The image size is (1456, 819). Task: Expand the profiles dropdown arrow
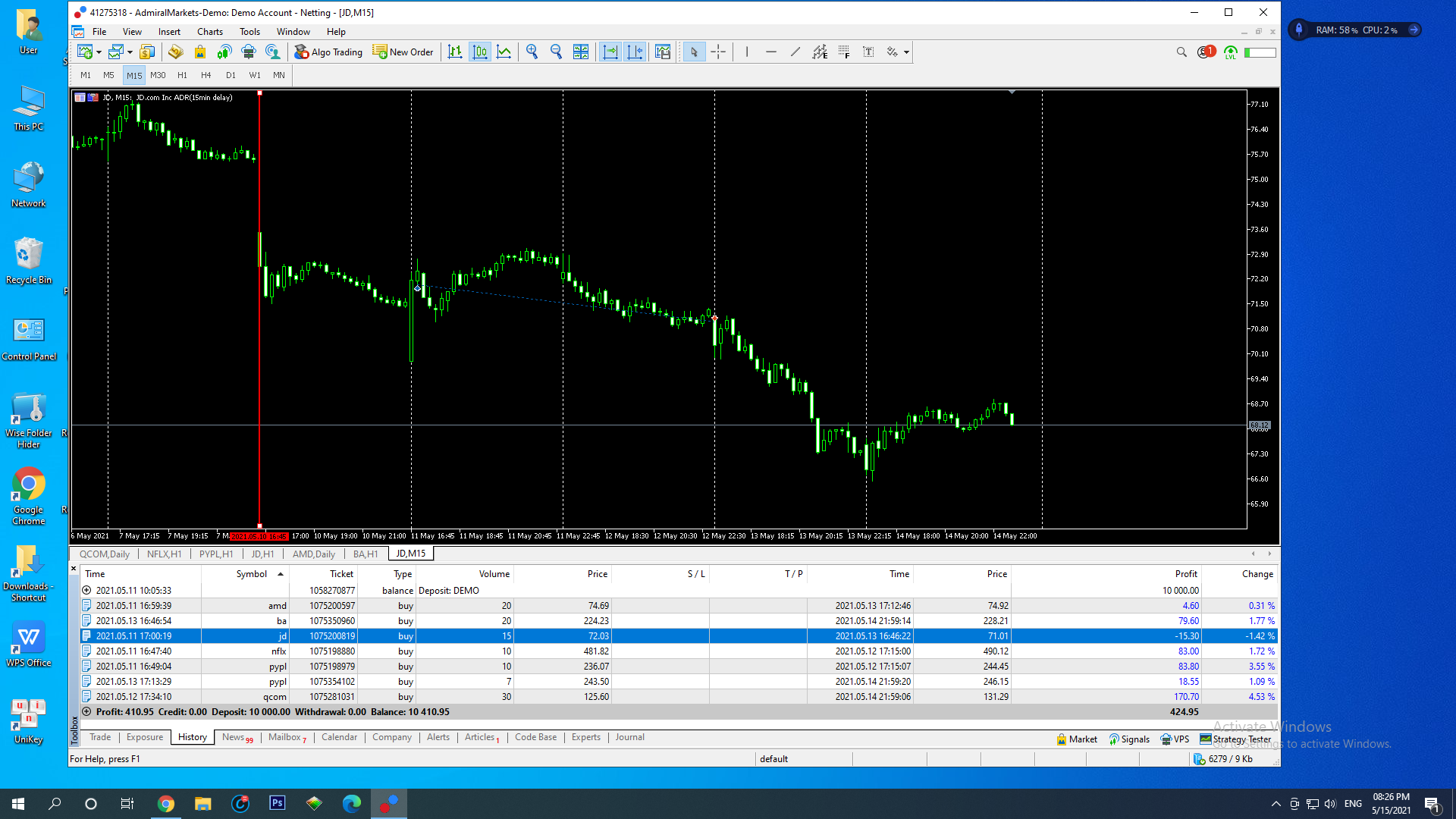[x=130, y=52]
